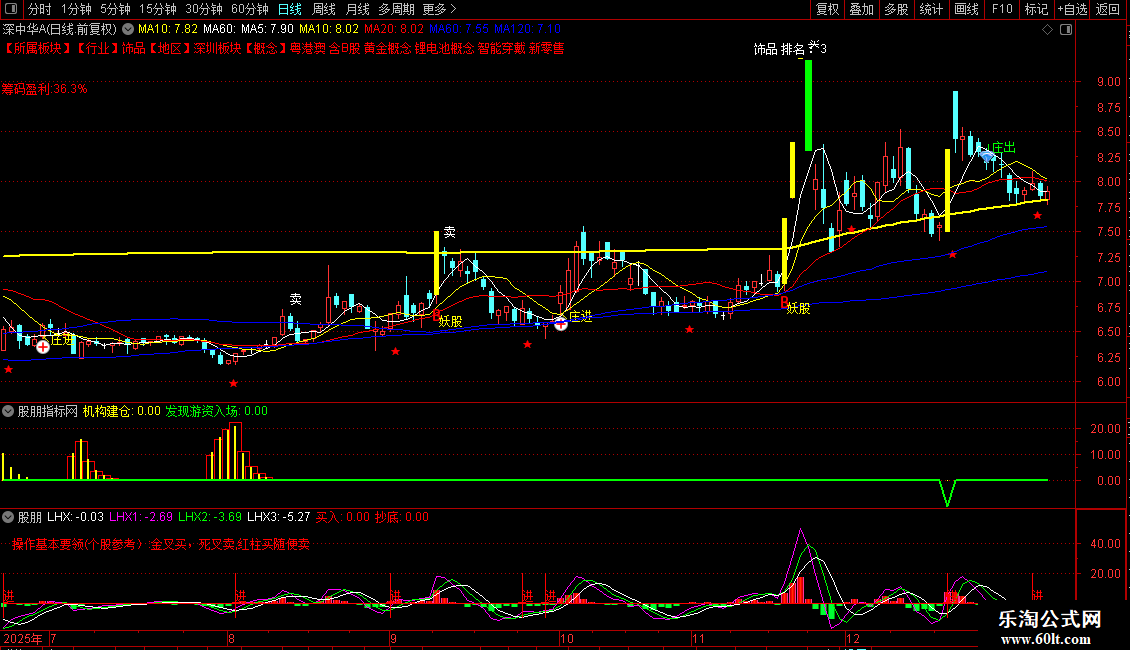This screenshot has height=650, width=1130.
Task: Click the 标记 mark button
Action: (1036, 9)
